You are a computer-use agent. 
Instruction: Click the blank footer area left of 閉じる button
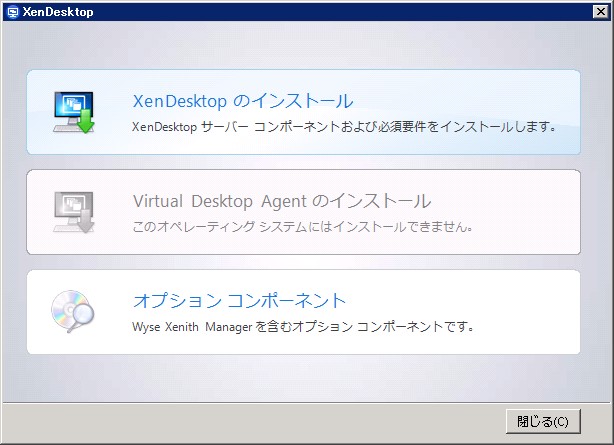click(x=250, y=421)
